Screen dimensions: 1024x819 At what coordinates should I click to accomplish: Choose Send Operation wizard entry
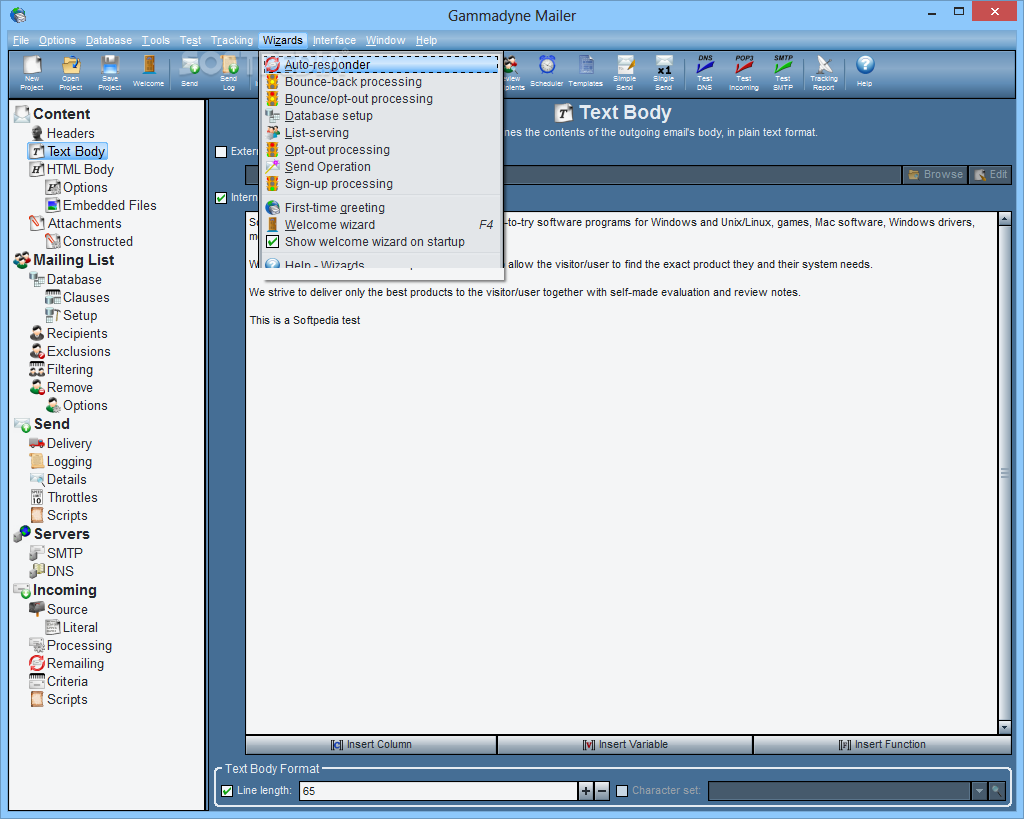381,167
